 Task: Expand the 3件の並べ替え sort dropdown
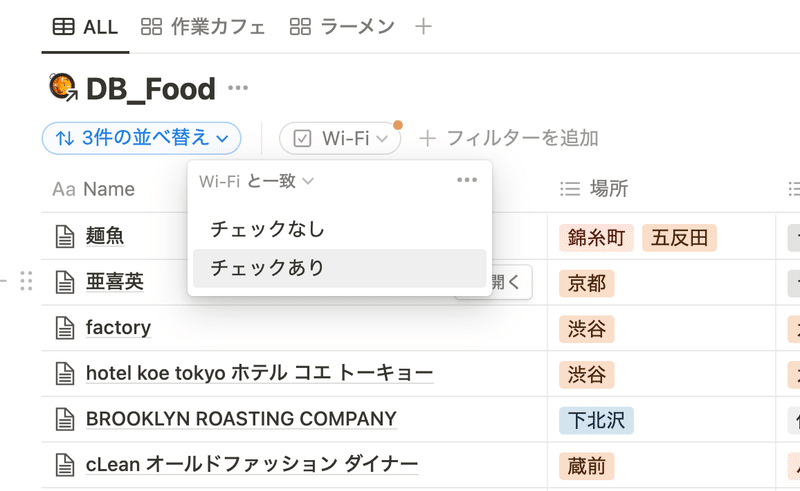pos(141,138)
